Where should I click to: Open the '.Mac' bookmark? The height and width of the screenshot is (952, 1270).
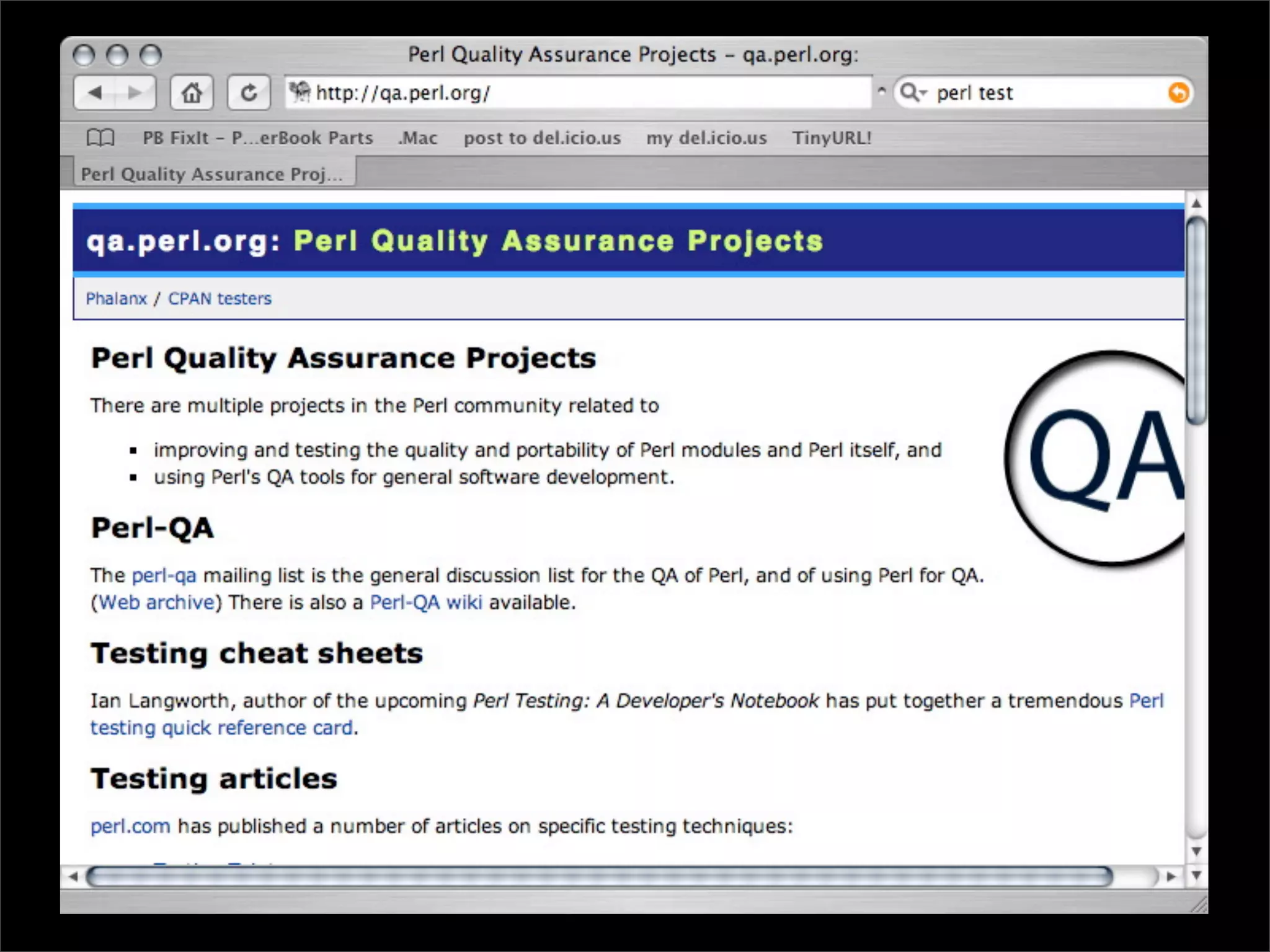pyautogui.click(x=417, y=138)
